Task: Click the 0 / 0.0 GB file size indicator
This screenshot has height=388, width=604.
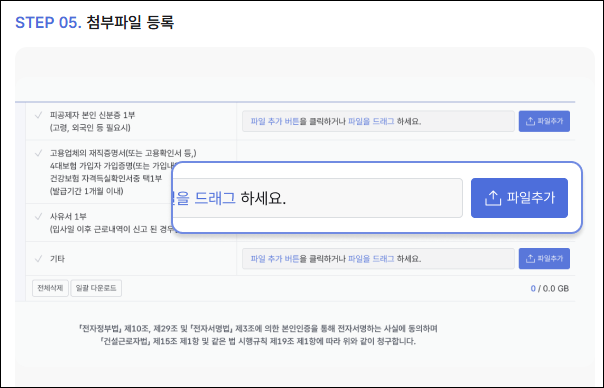Action: [x=549, y=289]
